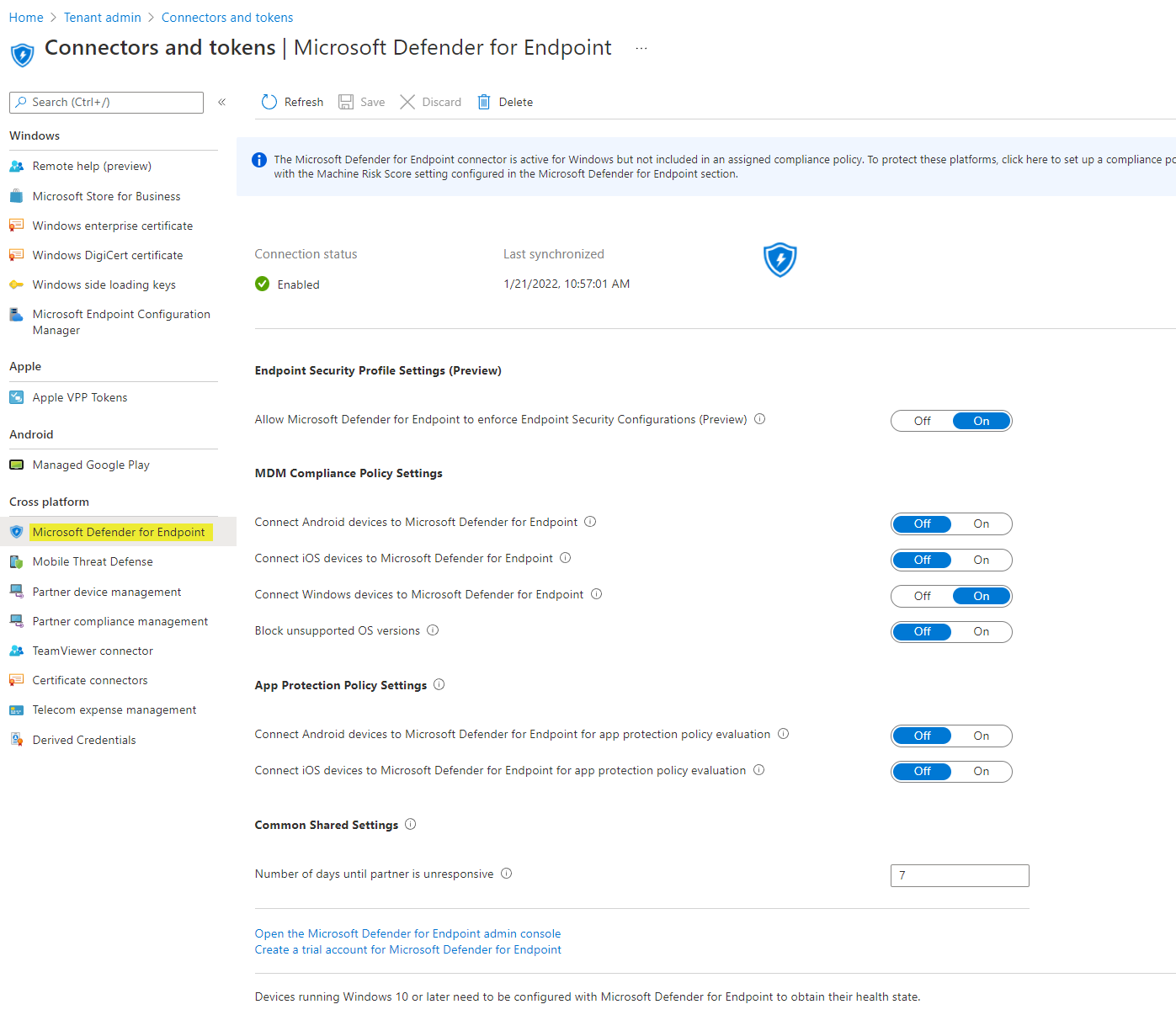1176x1015 pixels.
Task: Click the Save toolbar icon
Action: pos(347,101)
